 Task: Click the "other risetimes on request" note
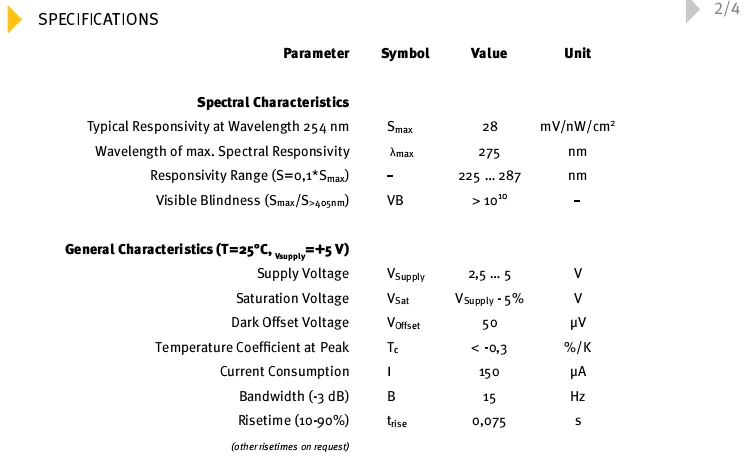(290, 445)
